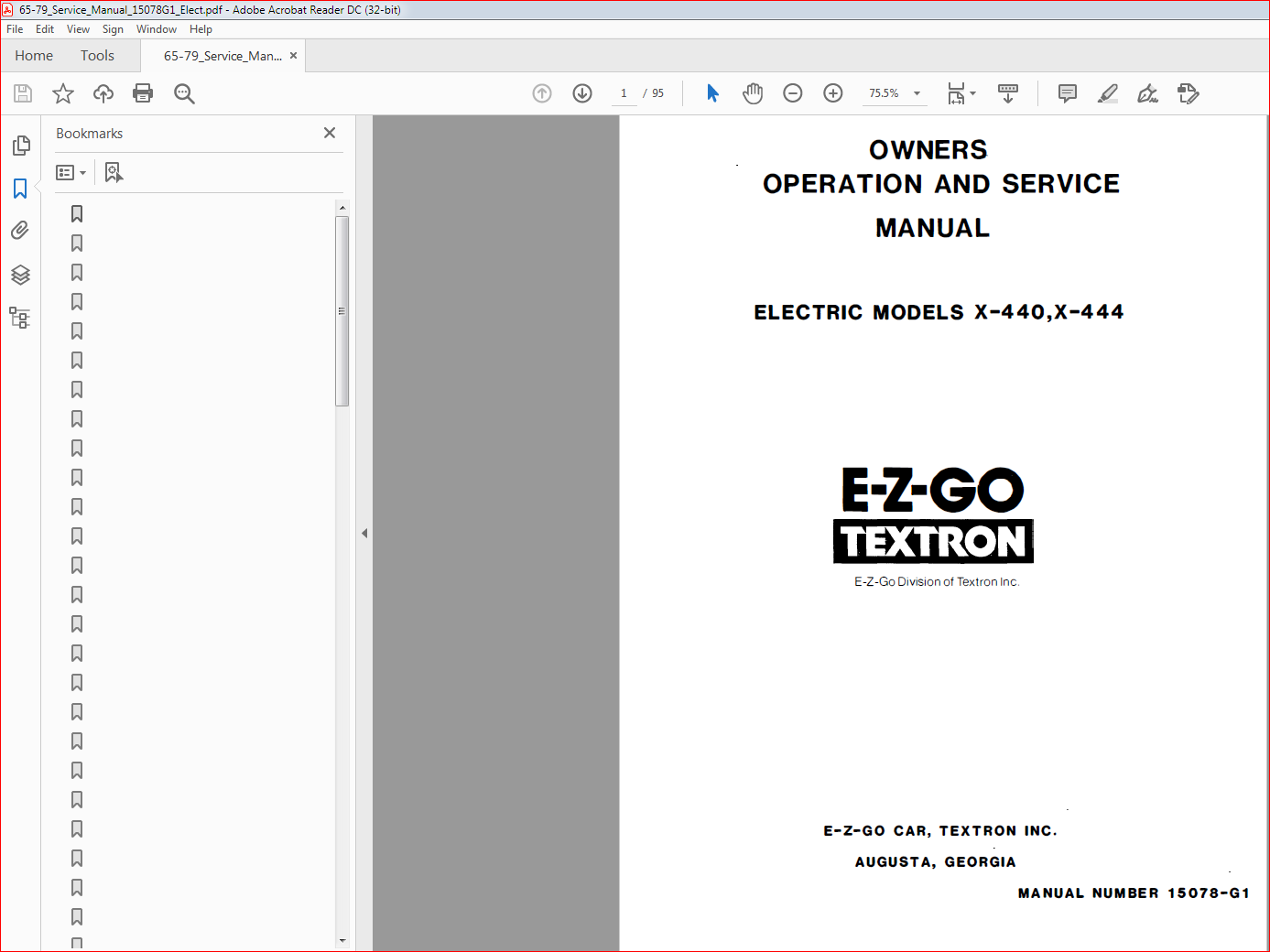This screenshot has height=952, width=1270.
Task: Open fit page options tool
Action: tap(956, 93)
